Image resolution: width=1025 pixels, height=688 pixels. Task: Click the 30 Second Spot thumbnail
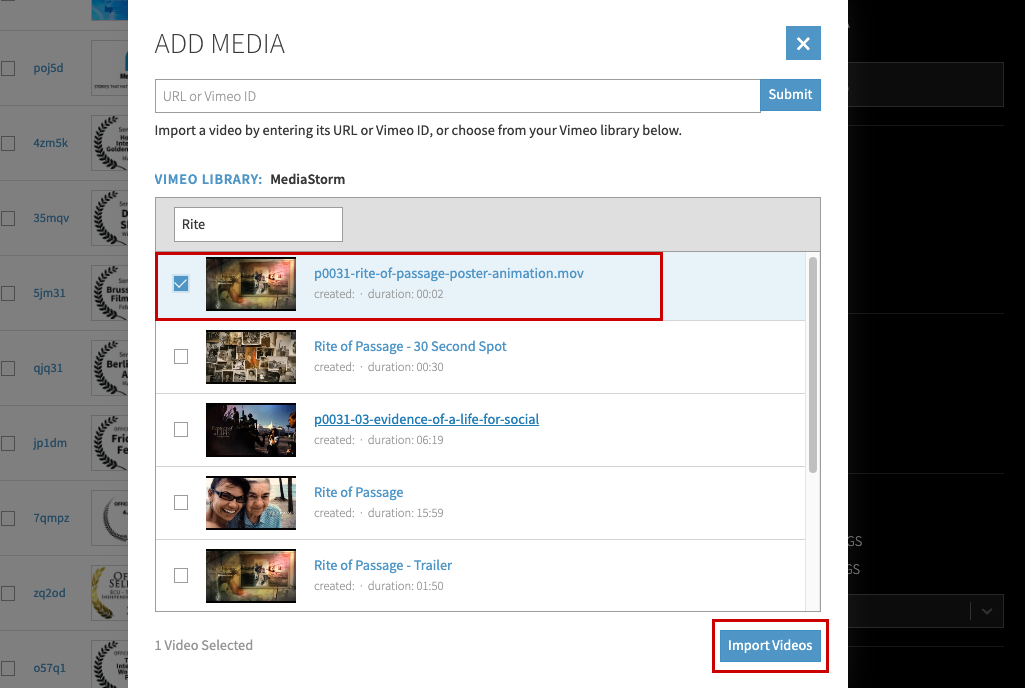251,357
